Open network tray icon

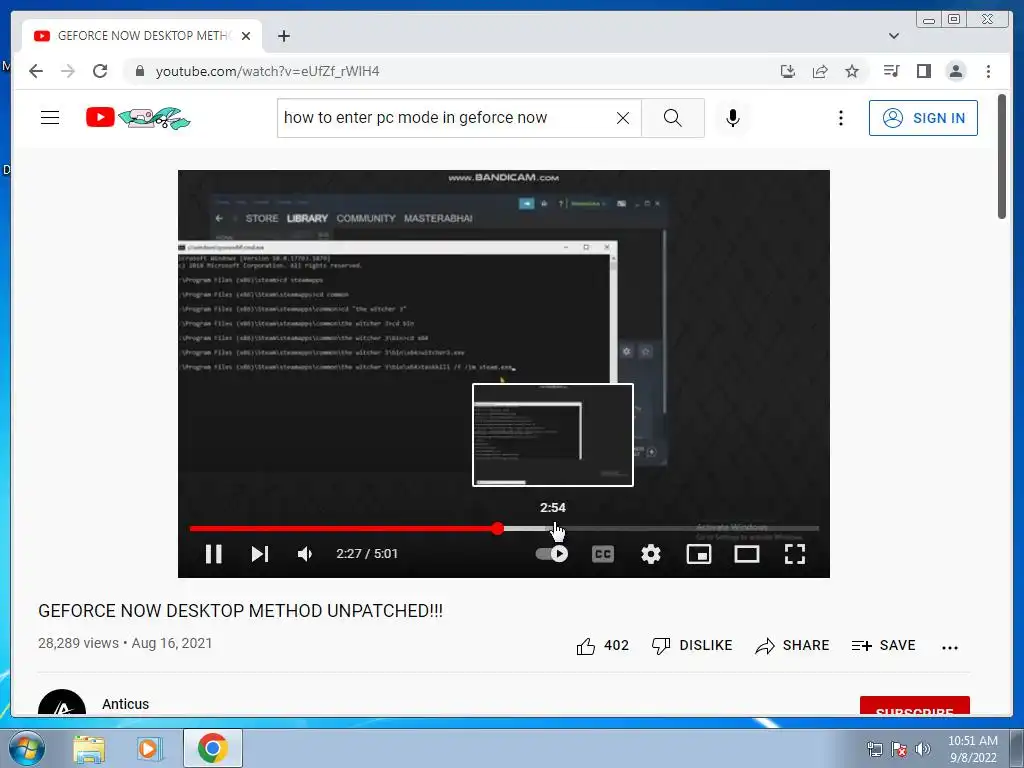pos(874,749)
